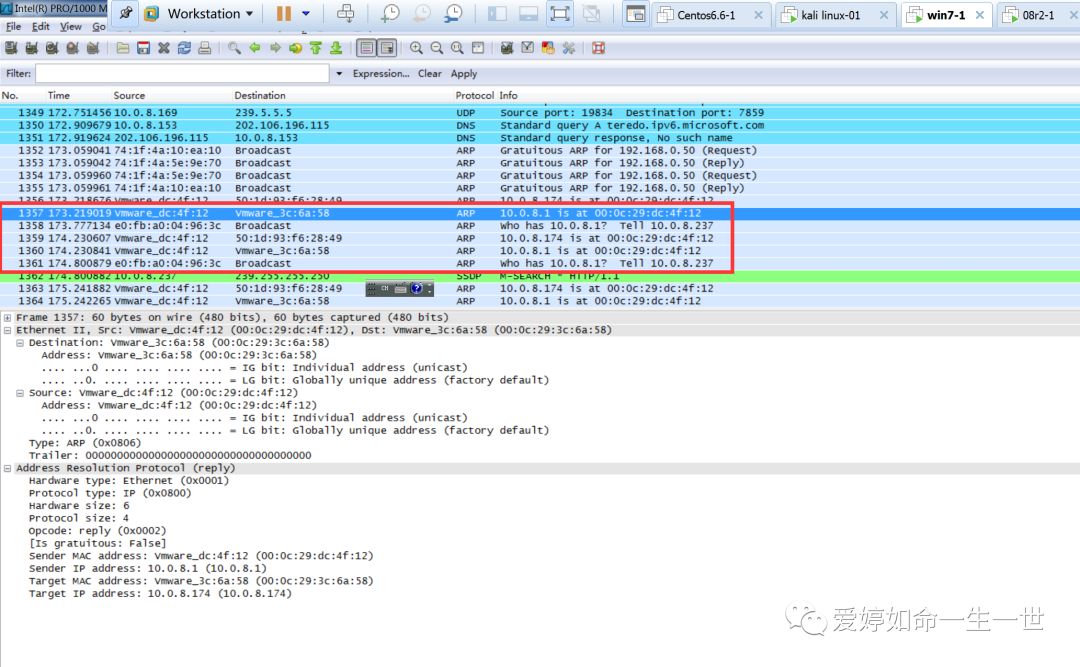Open the filter history dropdown arrow

(339, 73)
